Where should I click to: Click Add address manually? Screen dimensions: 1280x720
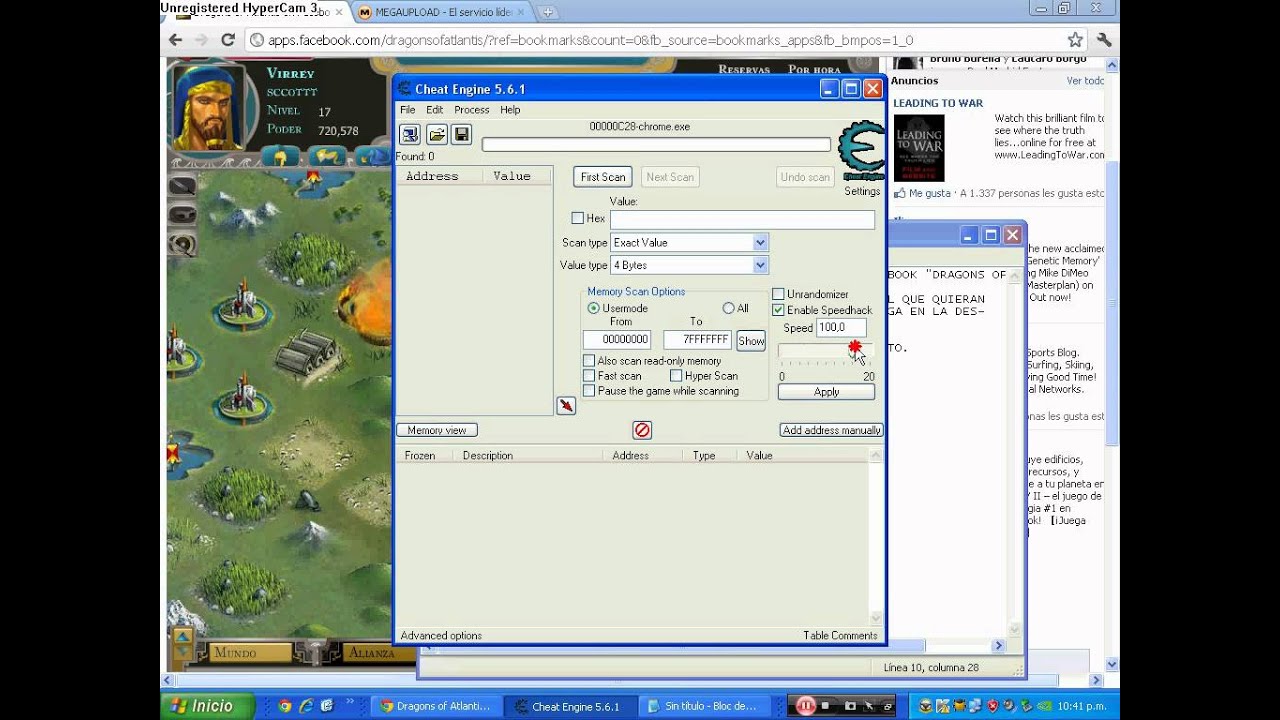point(832,430)
